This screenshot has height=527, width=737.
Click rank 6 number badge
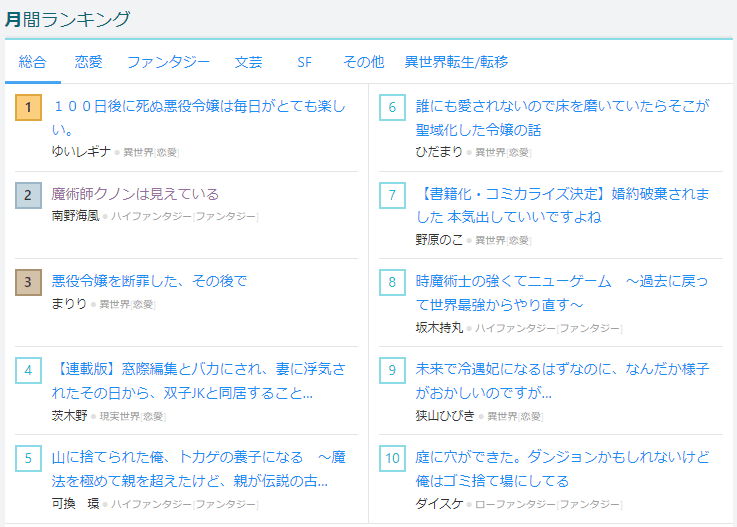coord(392,107)
